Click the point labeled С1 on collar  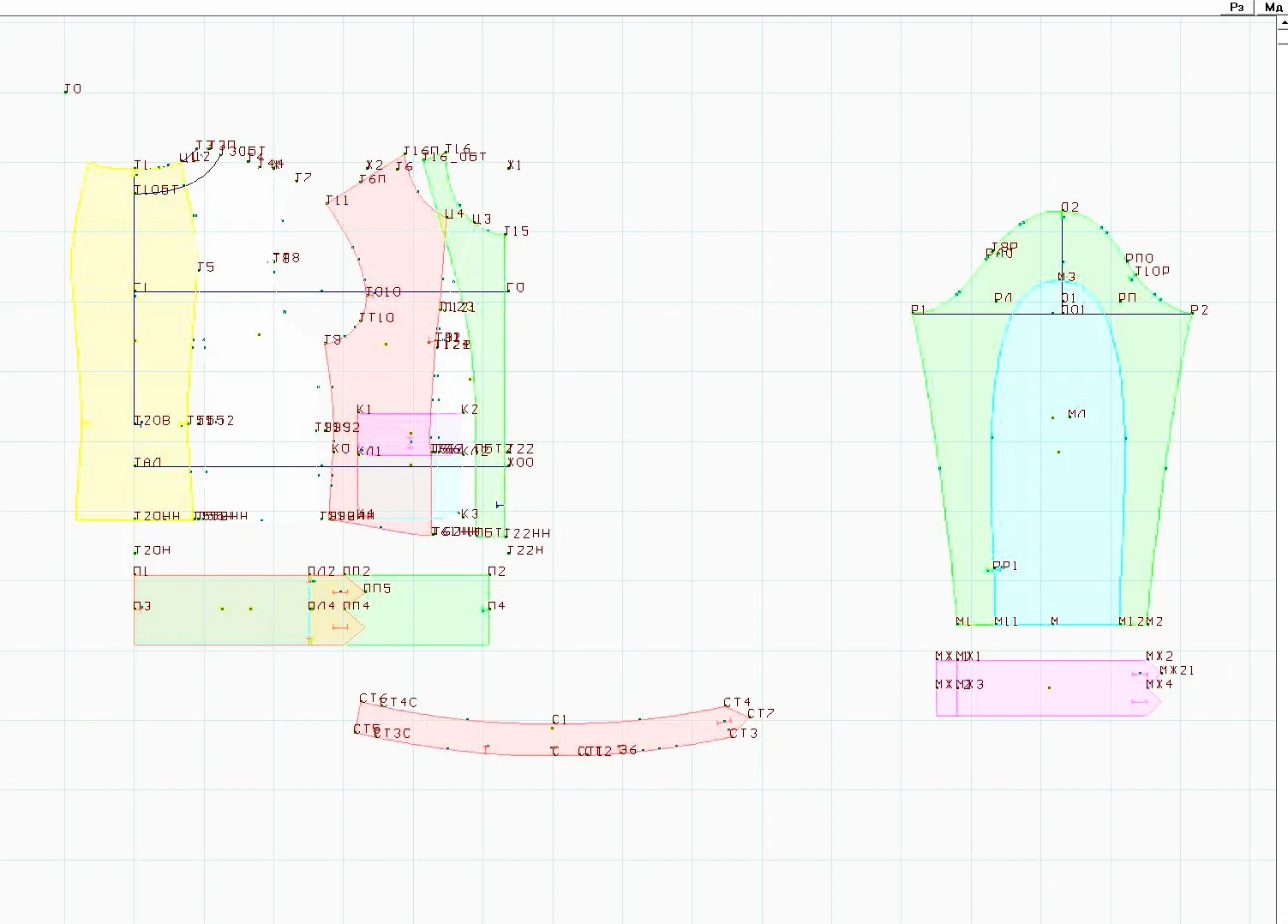coord(560,720)
